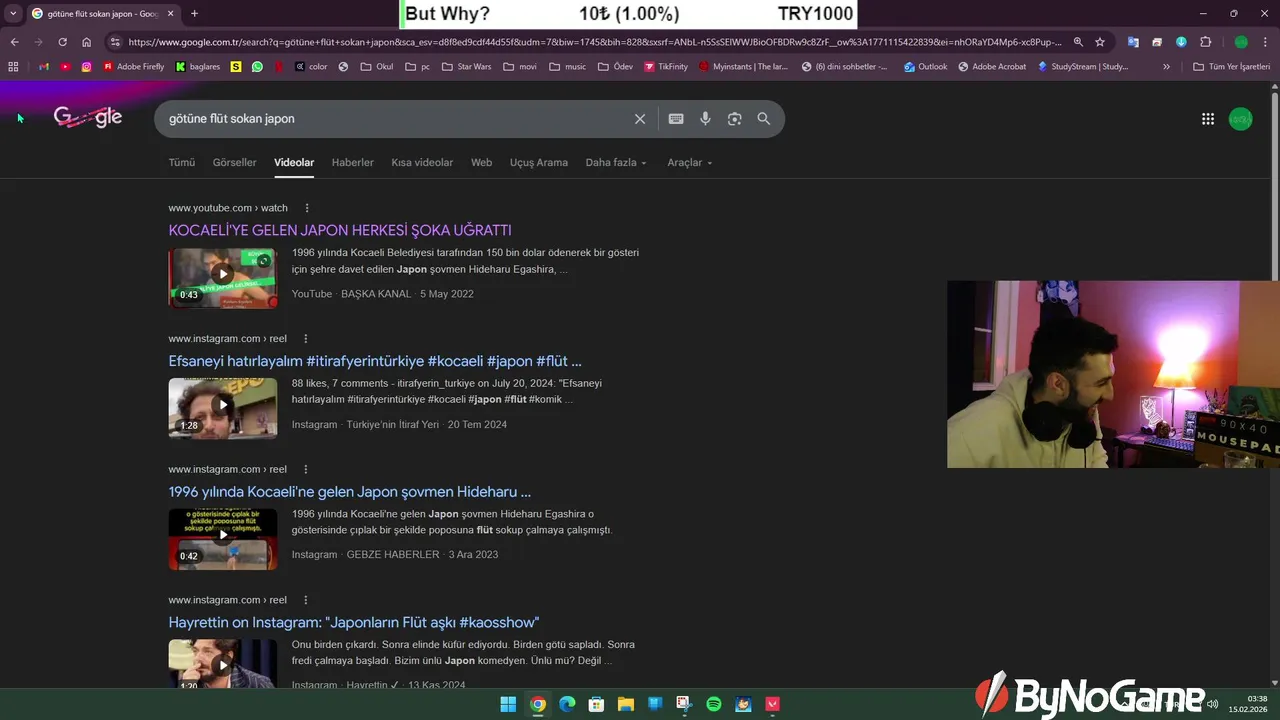Open the 'Outlook' bookmark
The width and height of the screenshot is (1280, 720).
(x=926, y=67)
